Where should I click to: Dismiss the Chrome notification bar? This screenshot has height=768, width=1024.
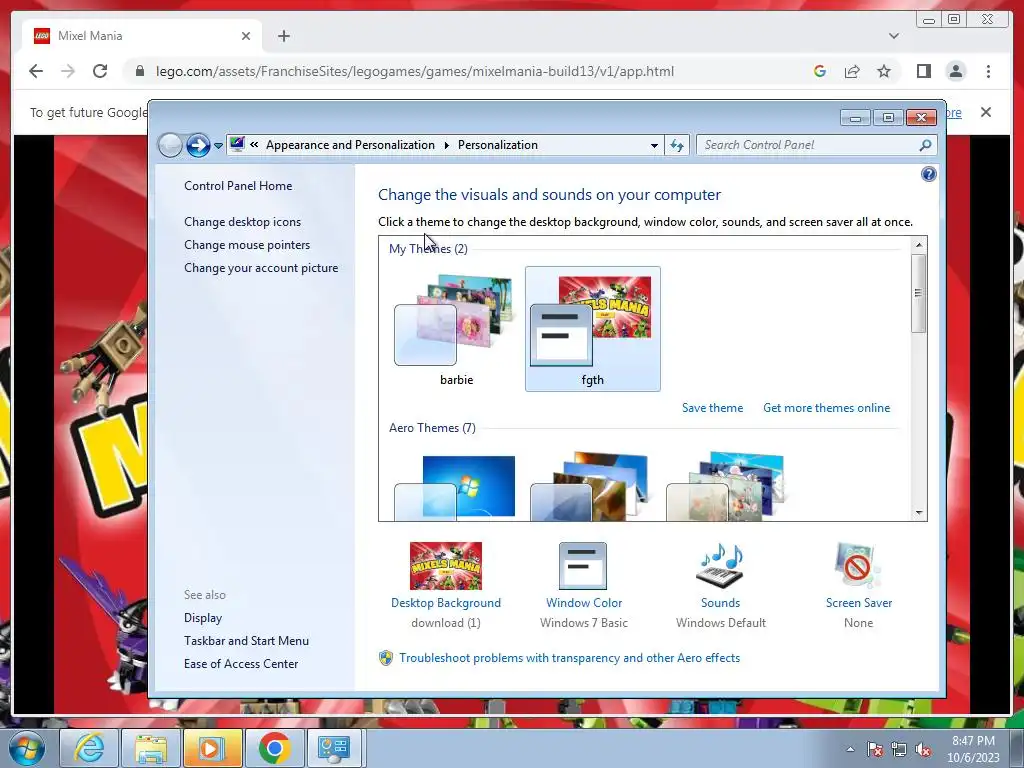click(x=985, y=112)
